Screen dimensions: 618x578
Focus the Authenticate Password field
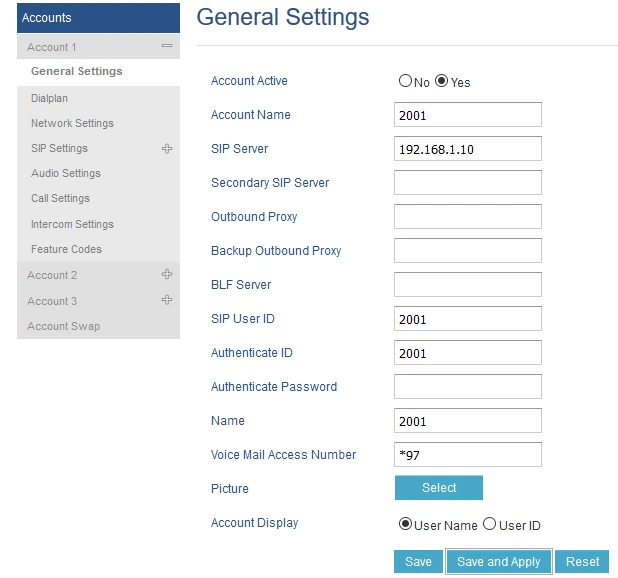467,387
